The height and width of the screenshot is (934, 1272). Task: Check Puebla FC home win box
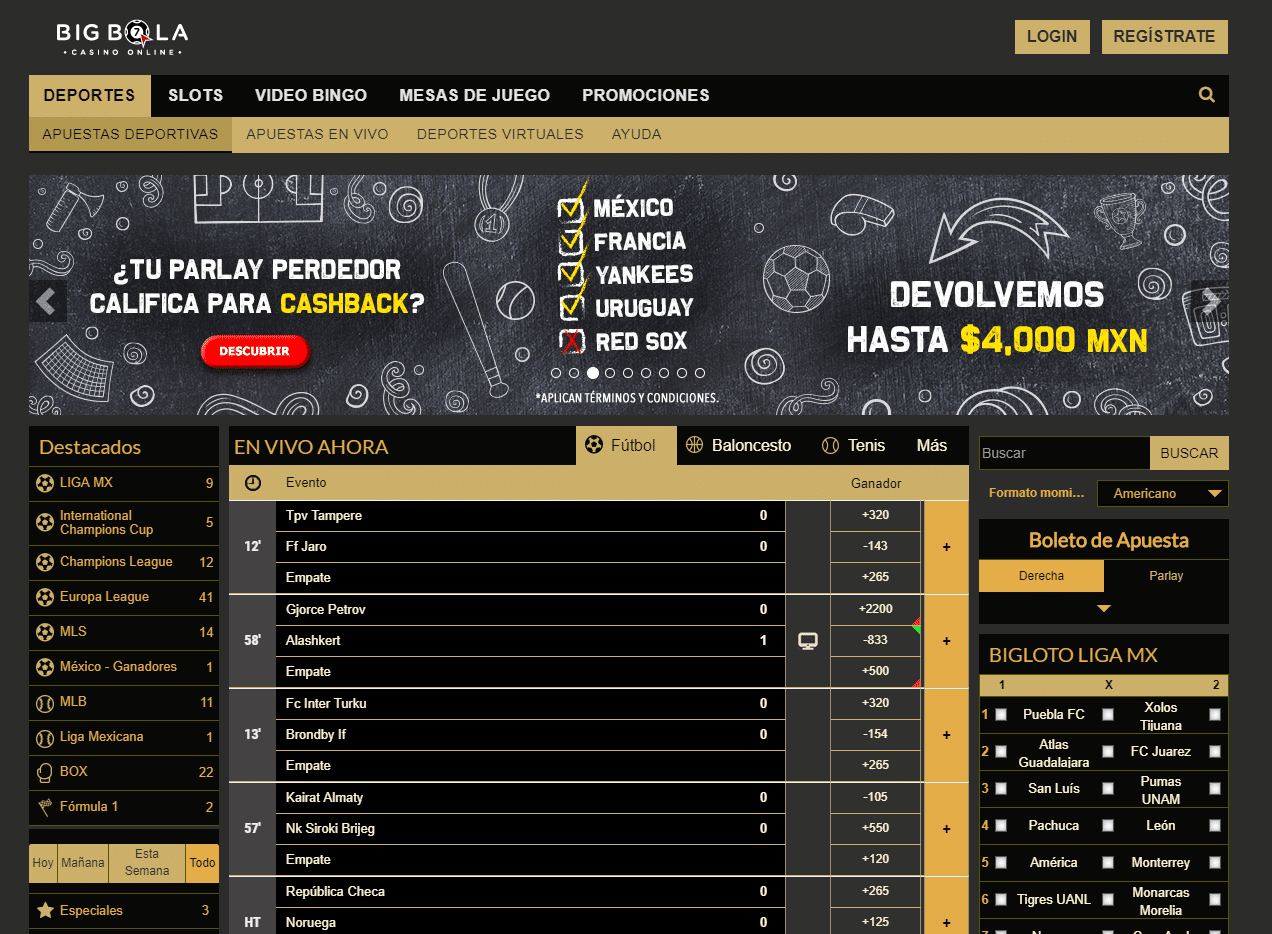(x=1001, y=715)
